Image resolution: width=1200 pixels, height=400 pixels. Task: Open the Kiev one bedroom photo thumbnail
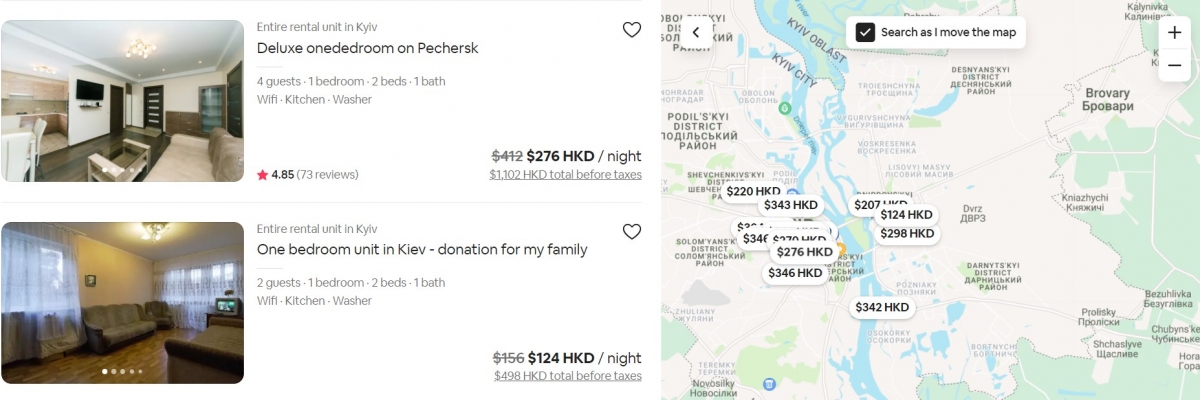[122, 302]
